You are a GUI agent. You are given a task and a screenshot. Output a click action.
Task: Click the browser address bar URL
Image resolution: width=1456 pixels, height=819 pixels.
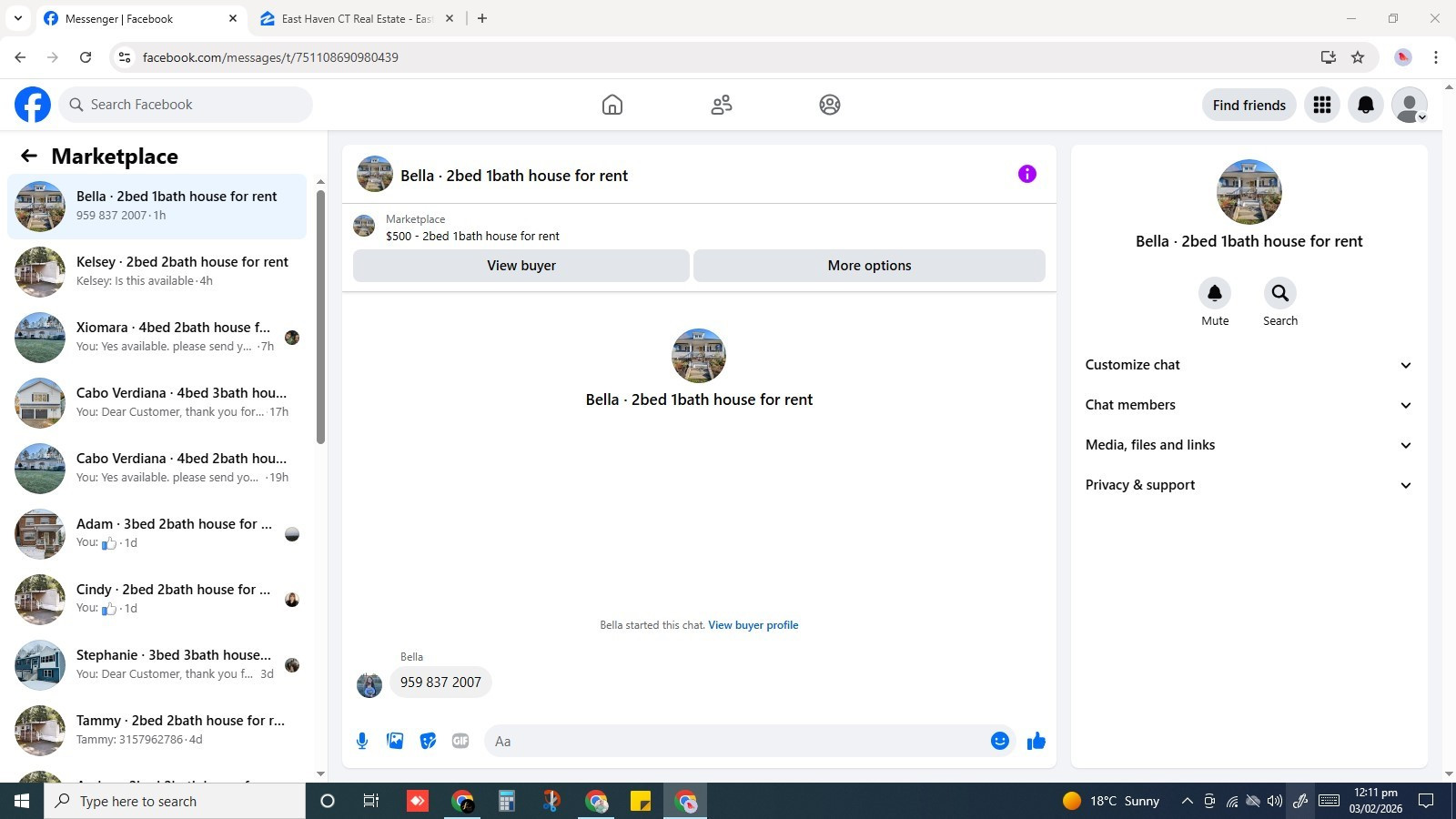(270, 57)
